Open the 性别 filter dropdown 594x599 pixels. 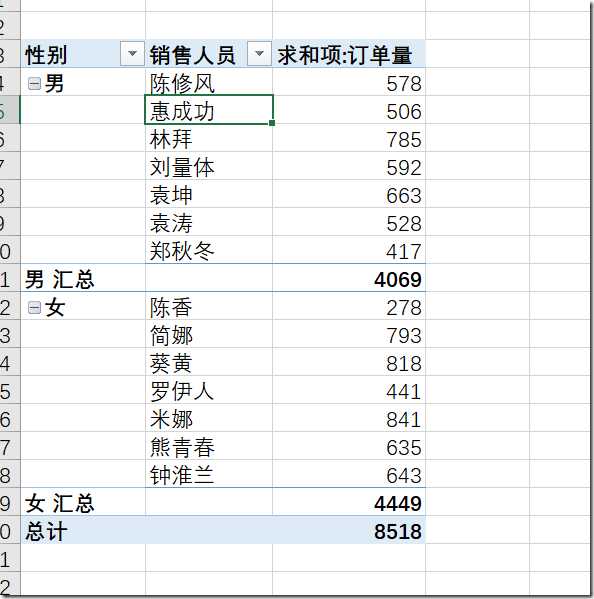pyautogui.click(x=132, y=53)
